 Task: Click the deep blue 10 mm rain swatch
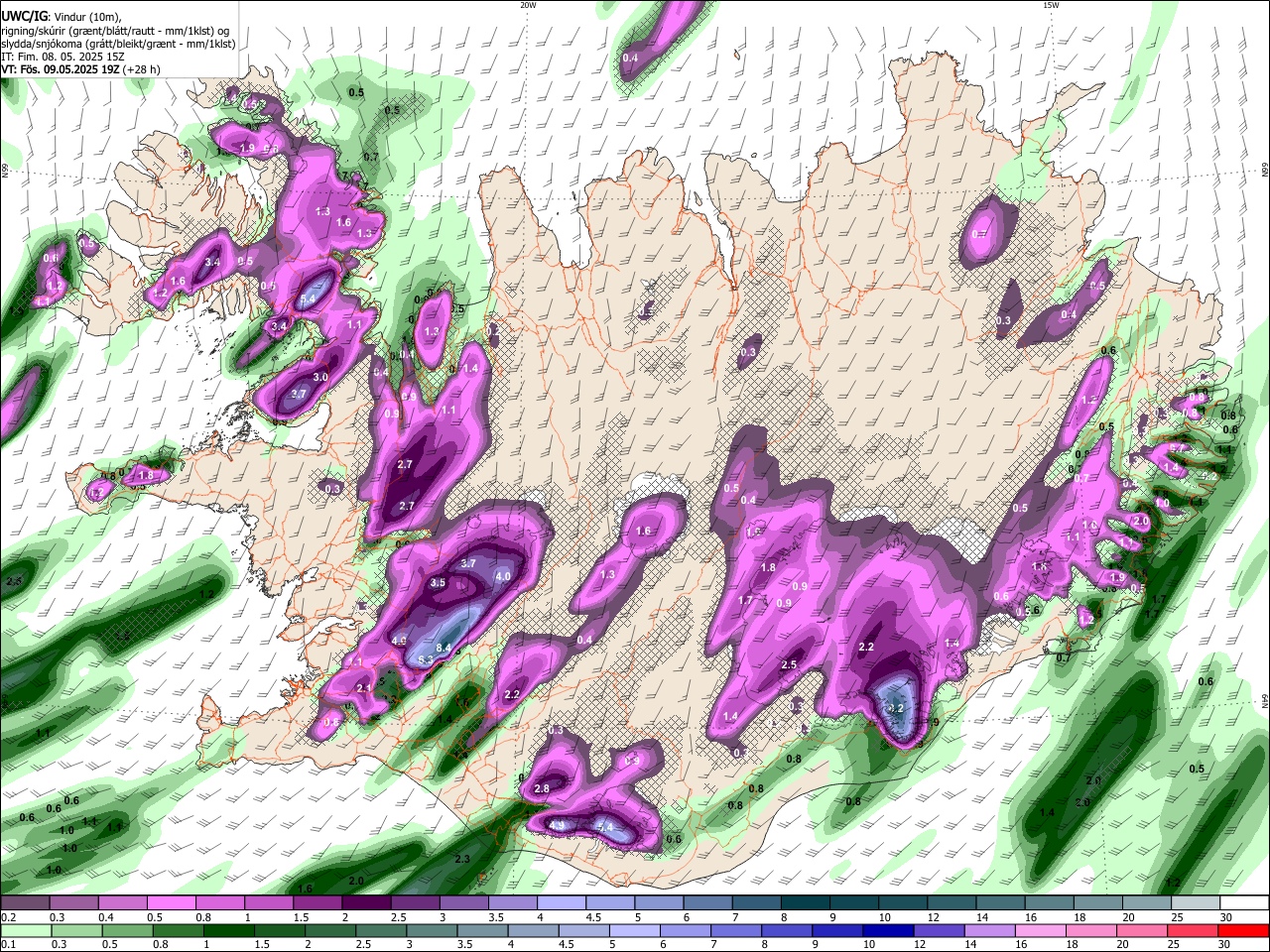click(886, 931)
